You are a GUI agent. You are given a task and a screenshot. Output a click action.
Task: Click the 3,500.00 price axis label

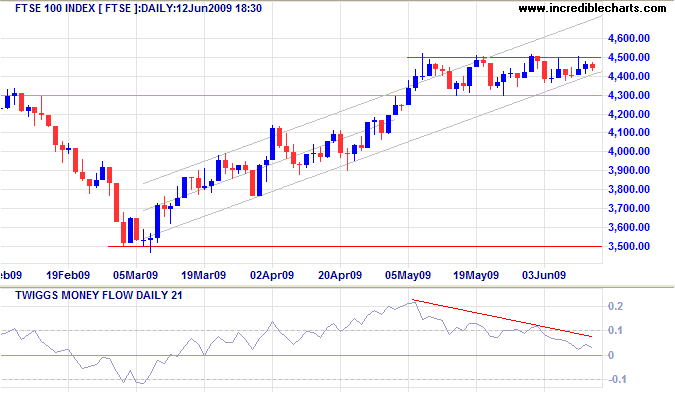click(629, 246)
